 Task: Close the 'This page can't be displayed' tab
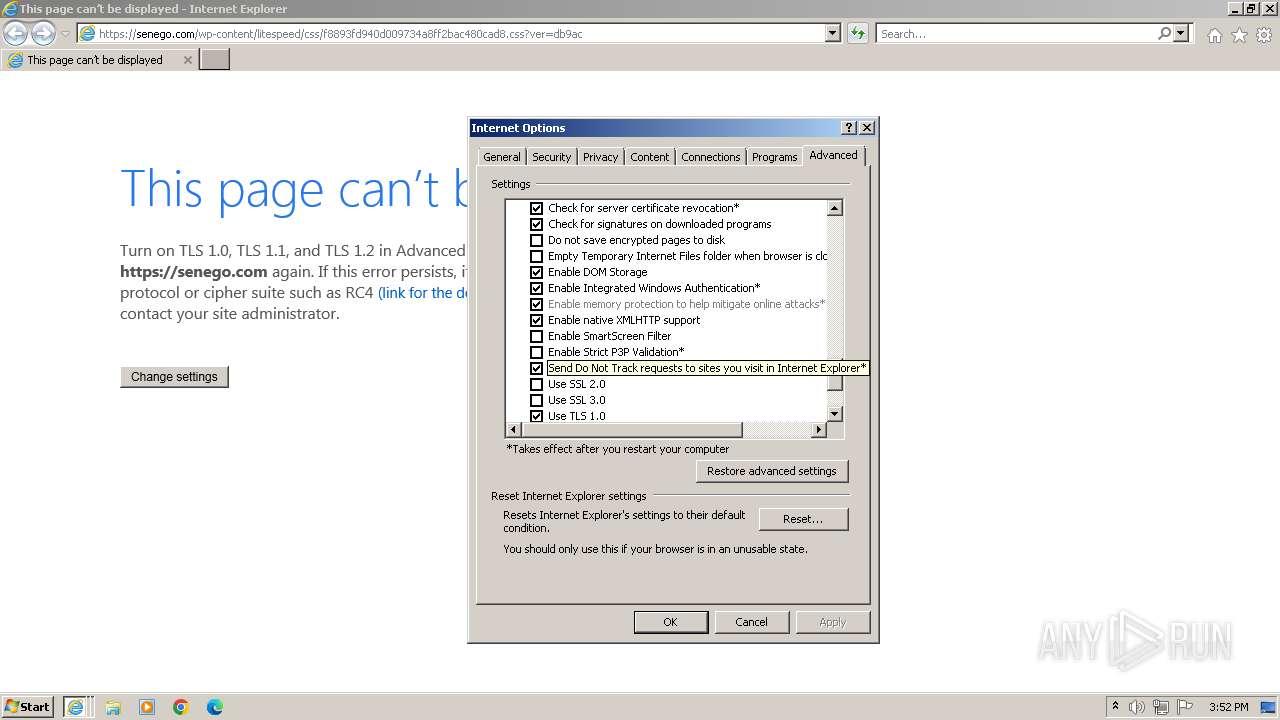tap(187, 60)
